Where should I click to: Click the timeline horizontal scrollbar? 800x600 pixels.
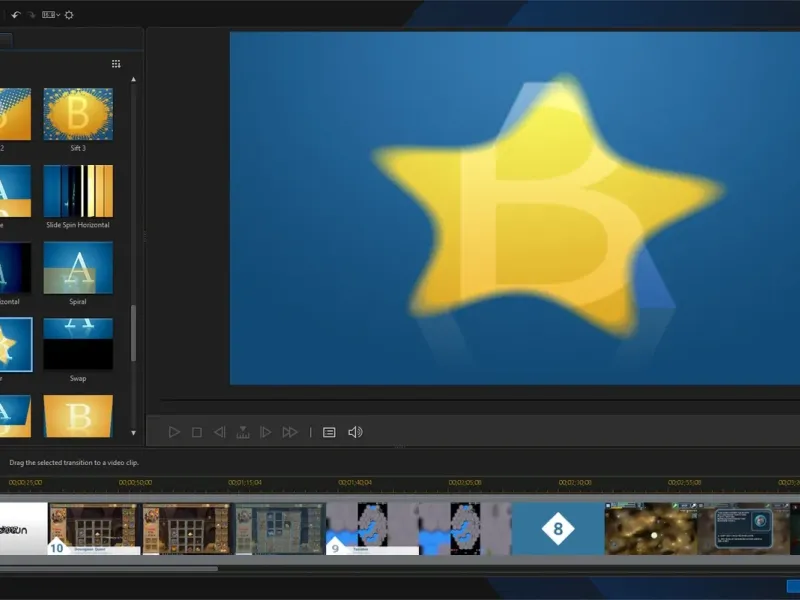click(108, 568)
